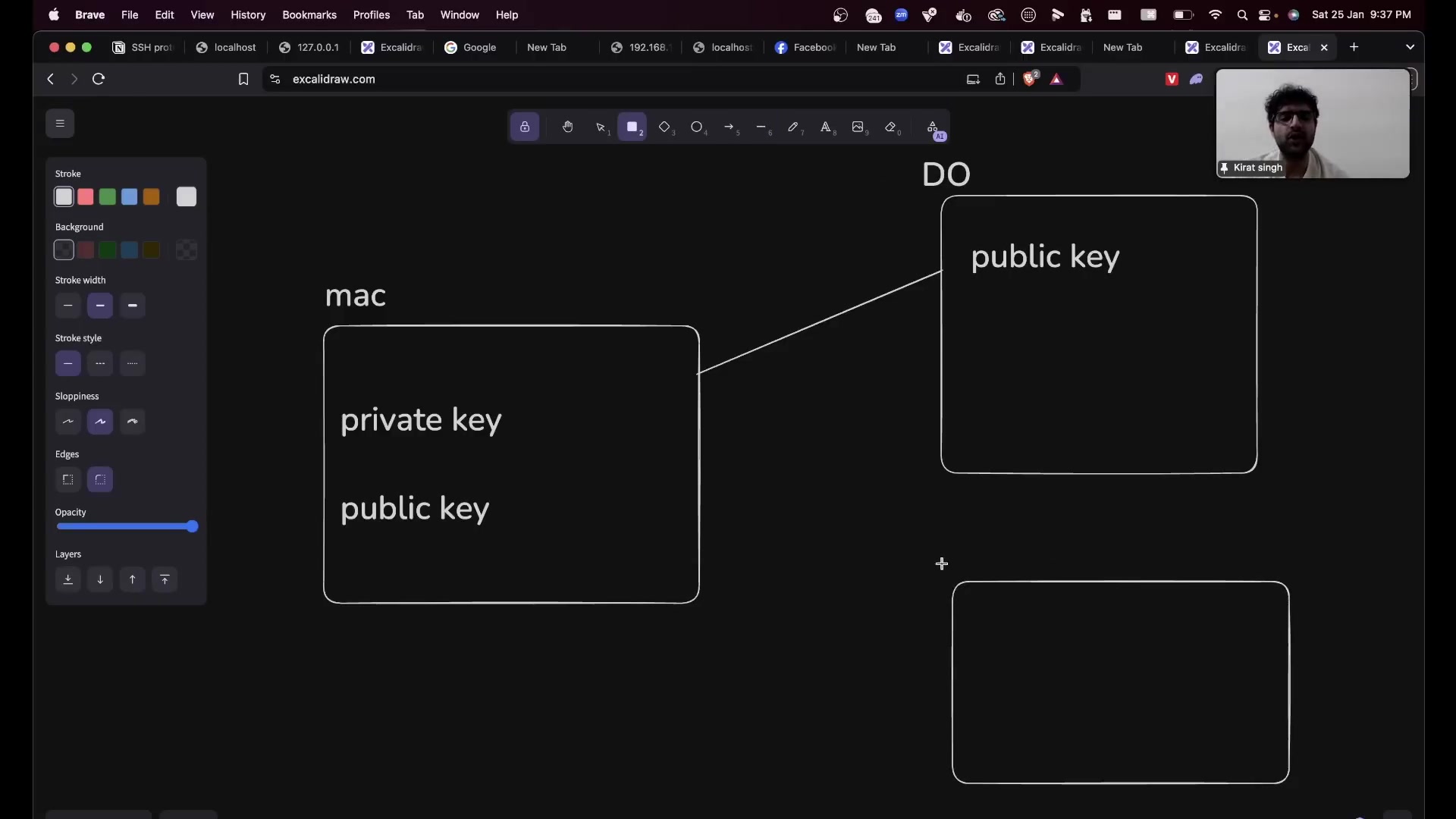Choose the dark green background color
Image resolution: width=1456 pixels, height=819 pixels.
[x=108, y=250]
